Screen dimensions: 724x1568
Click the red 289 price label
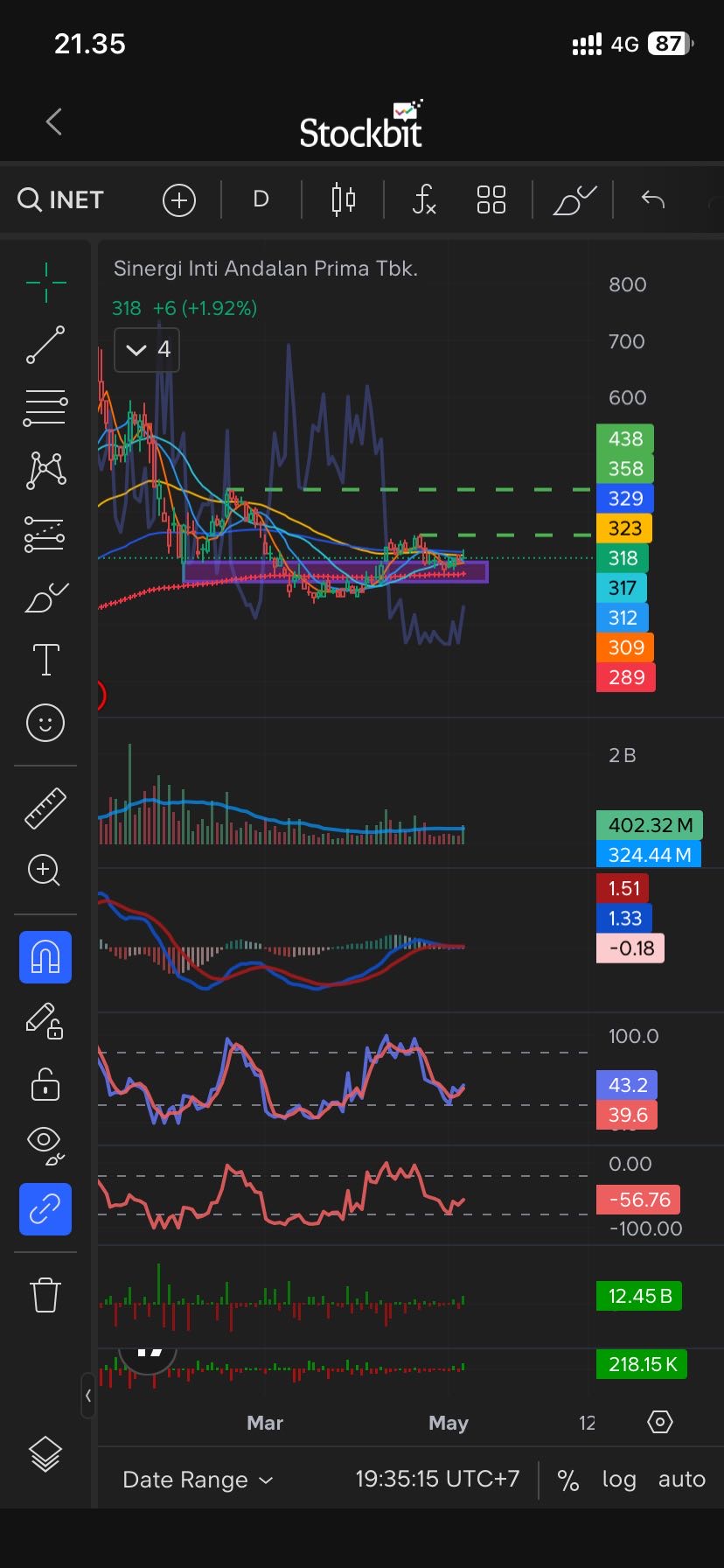point(625,677)
